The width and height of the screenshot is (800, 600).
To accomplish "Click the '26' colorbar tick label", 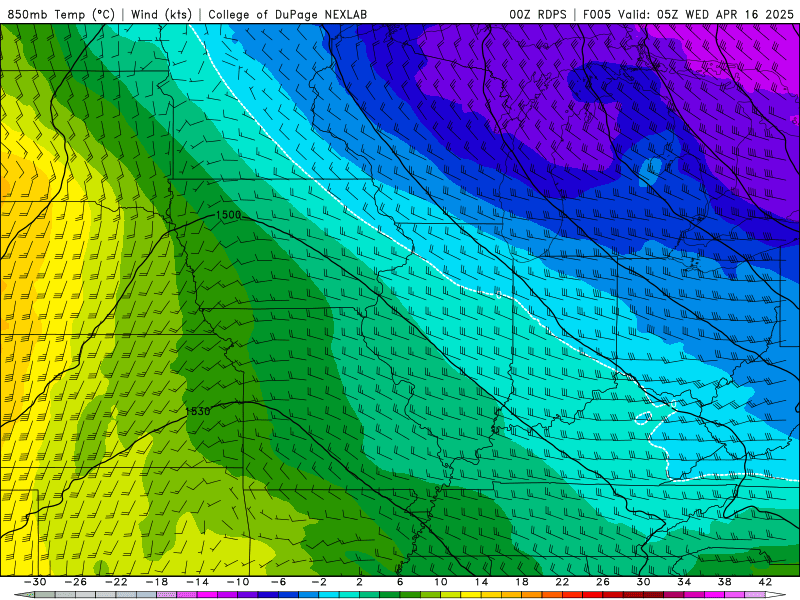I will point(603,582).
